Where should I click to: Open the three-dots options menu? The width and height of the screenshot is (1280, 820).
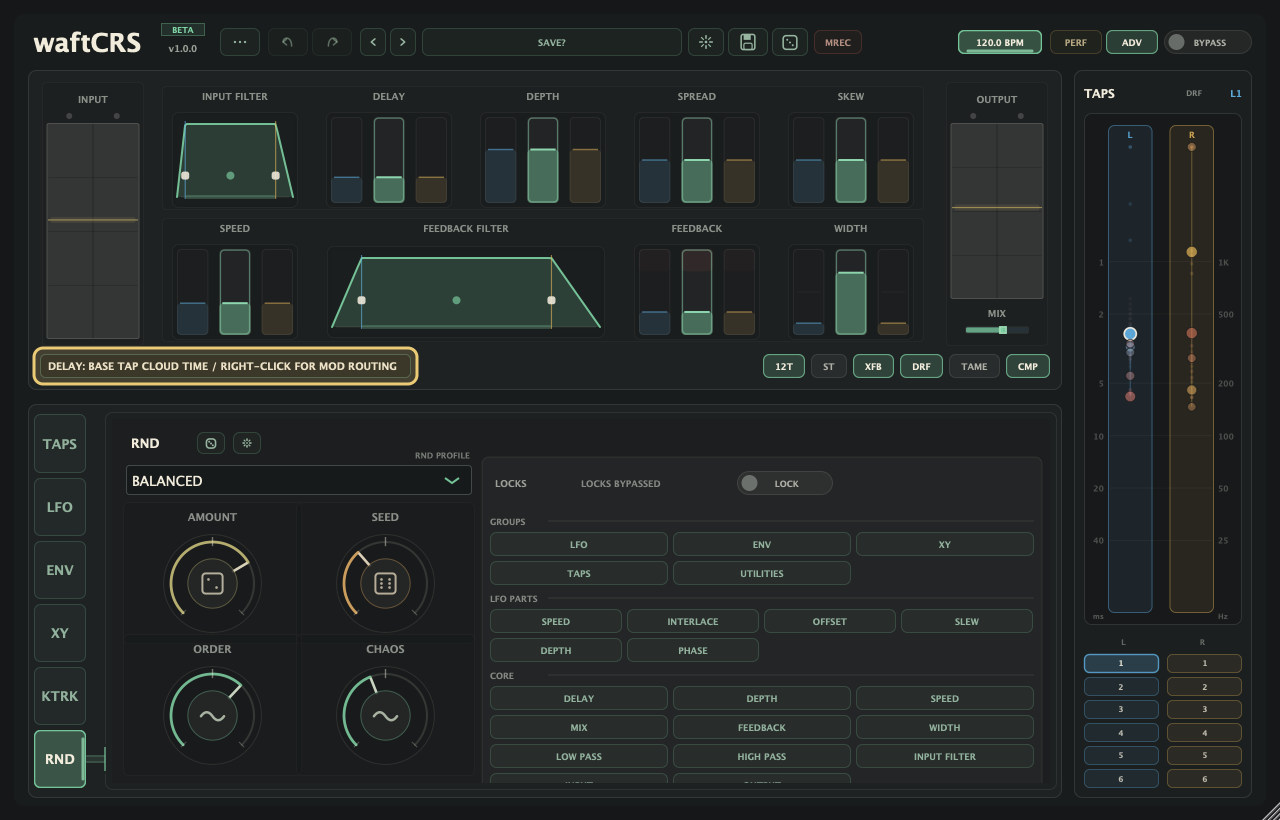pos(240,42)
